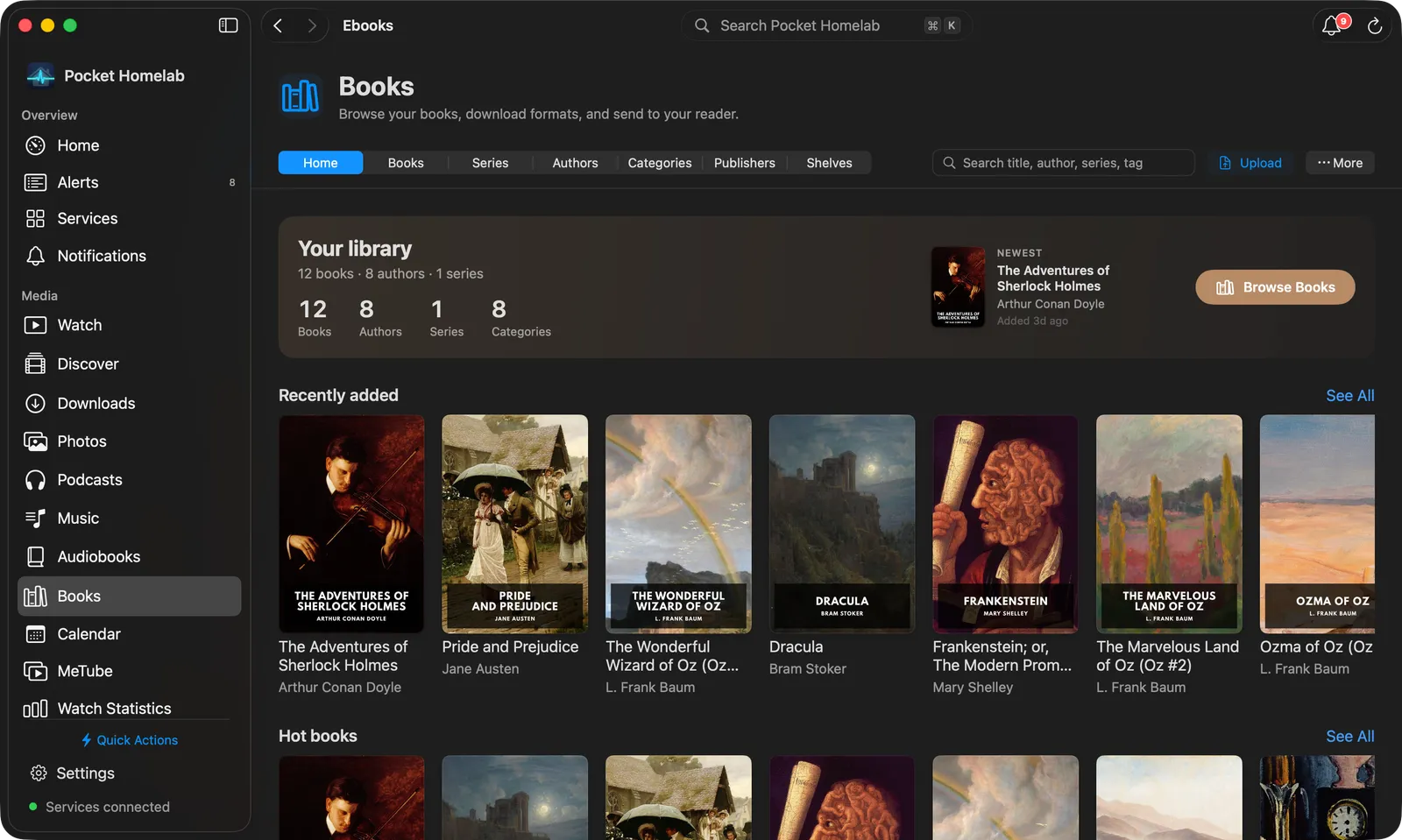Viewport: 1402px width, 840px height.
Task: Open Services in the sidebar
Action: pyautogui.click(x=129, y=219)
